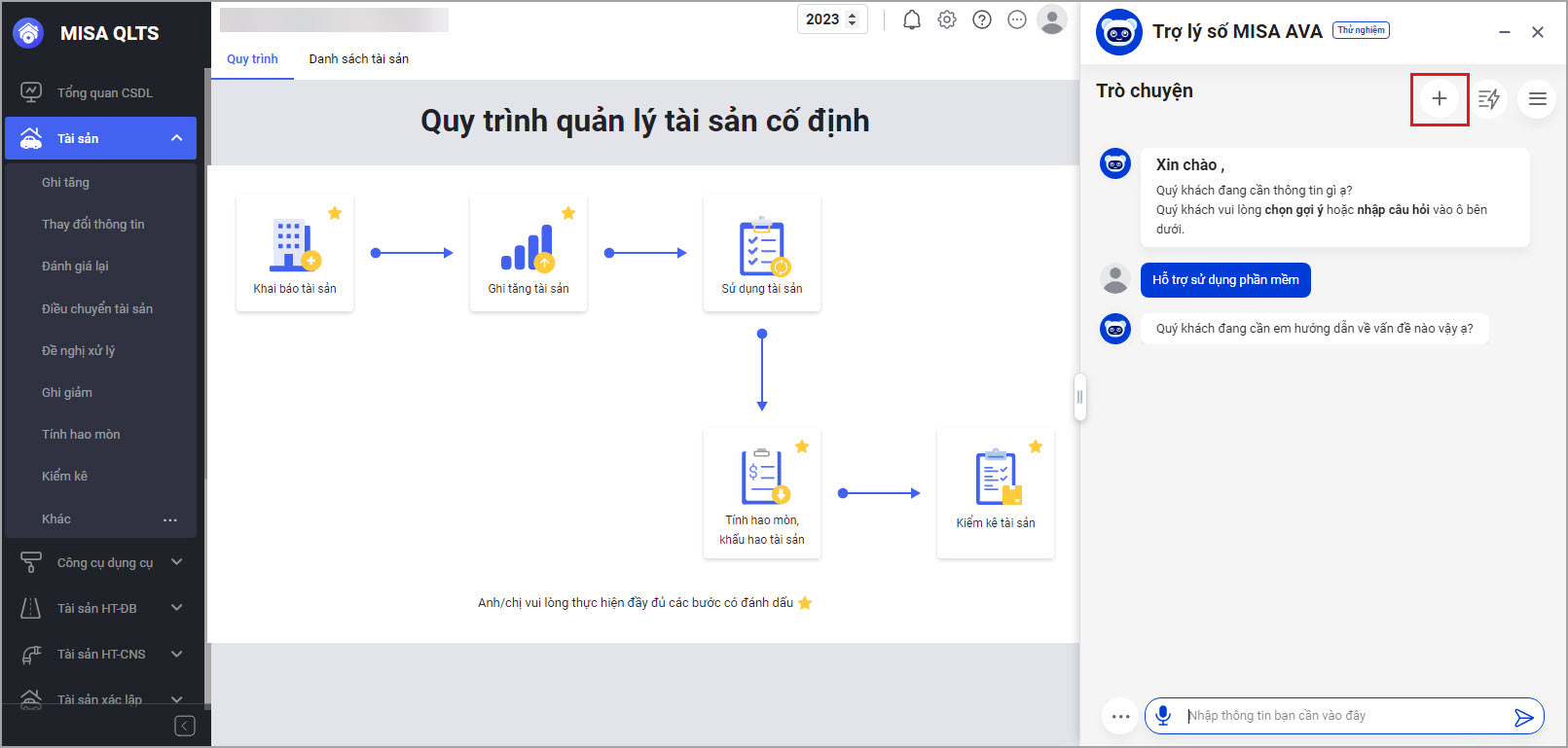
Task: Switch to Danh sách tài sản tab
Action: [x=359, y=59]
